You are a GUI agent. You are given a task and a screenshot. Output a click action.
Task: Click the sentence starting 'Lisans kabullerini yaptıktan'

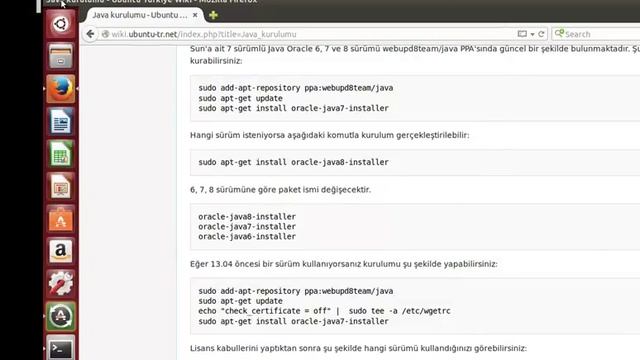[358, 348]
